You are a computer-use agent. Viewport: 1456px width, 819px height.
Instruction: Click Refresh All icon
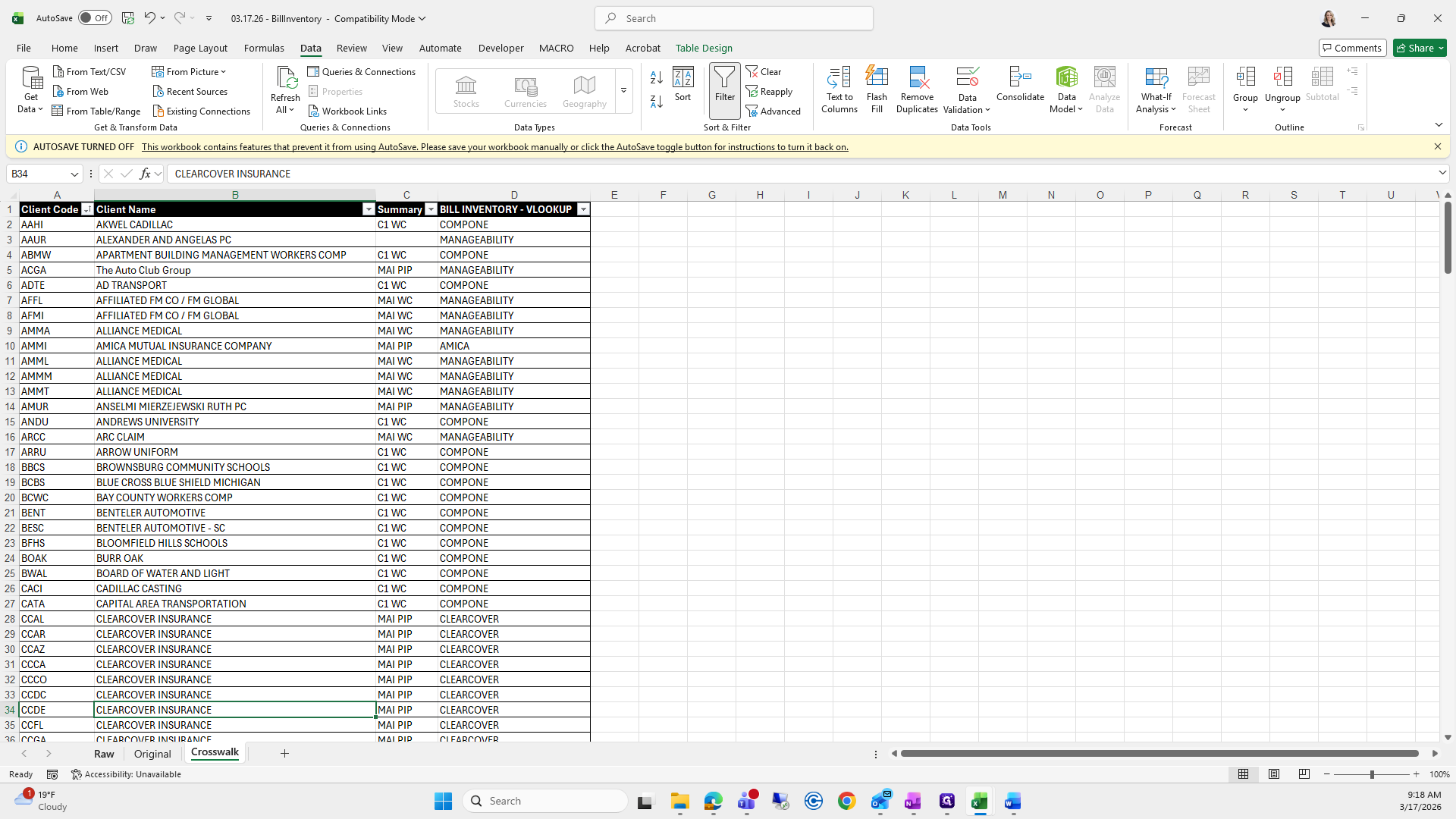click(286, 77)
